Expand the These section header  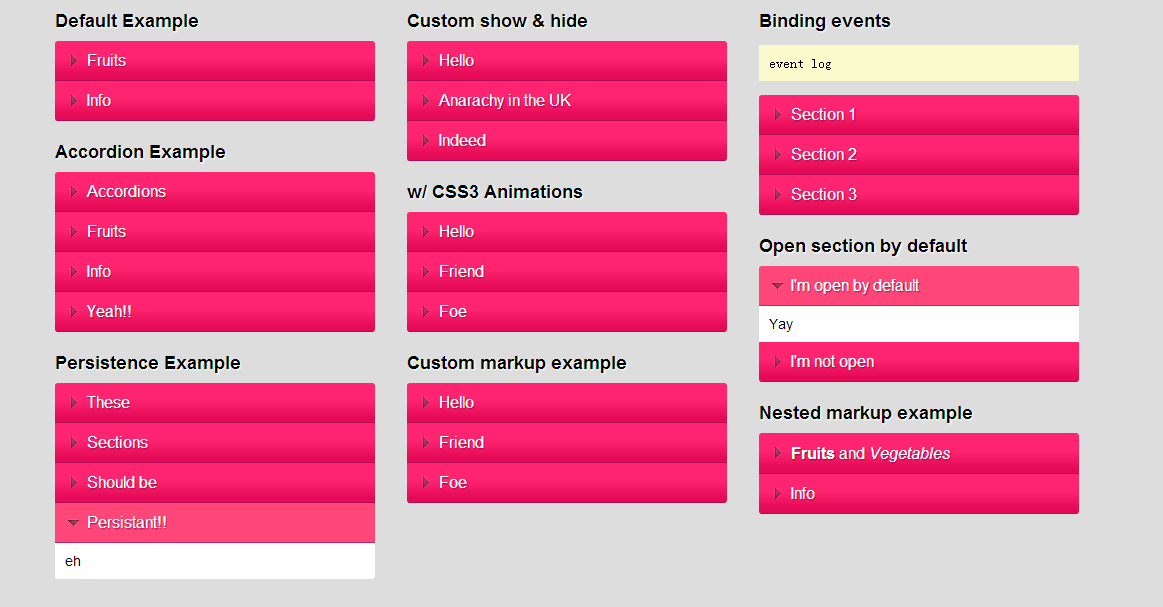click(x=215, y=403)
